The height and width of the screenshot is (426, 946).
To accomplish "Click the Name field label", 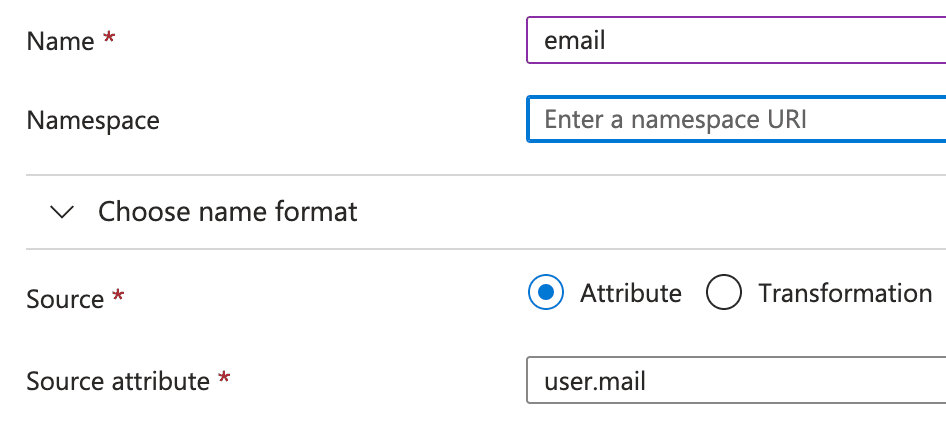I will point(60,41).
